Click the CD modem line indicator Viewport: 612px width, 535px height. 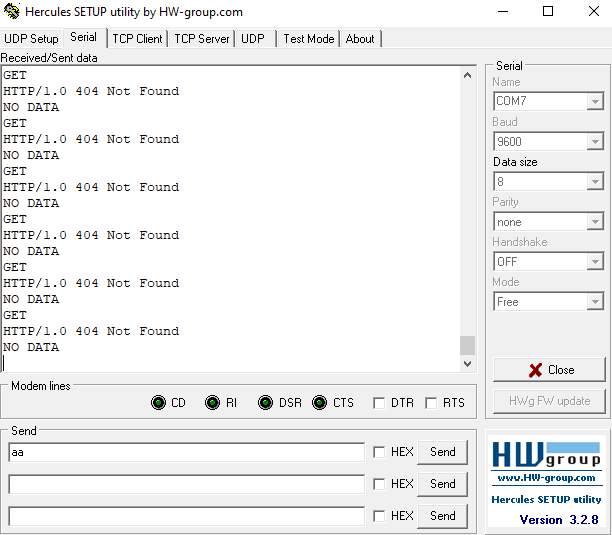point(158,403)
